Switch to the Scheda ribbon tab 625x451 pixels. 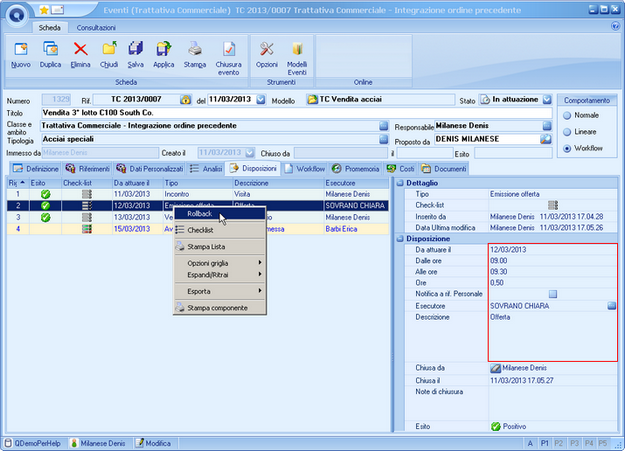(49, 28)
